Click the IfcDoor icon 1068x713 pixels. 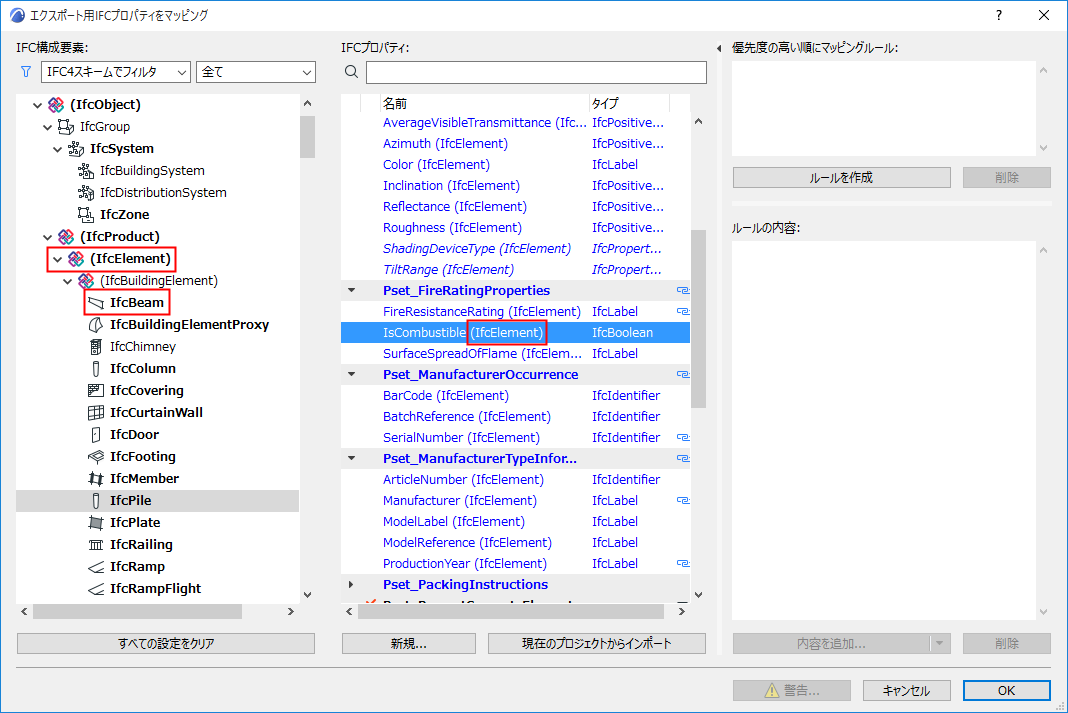coord(96,434)
